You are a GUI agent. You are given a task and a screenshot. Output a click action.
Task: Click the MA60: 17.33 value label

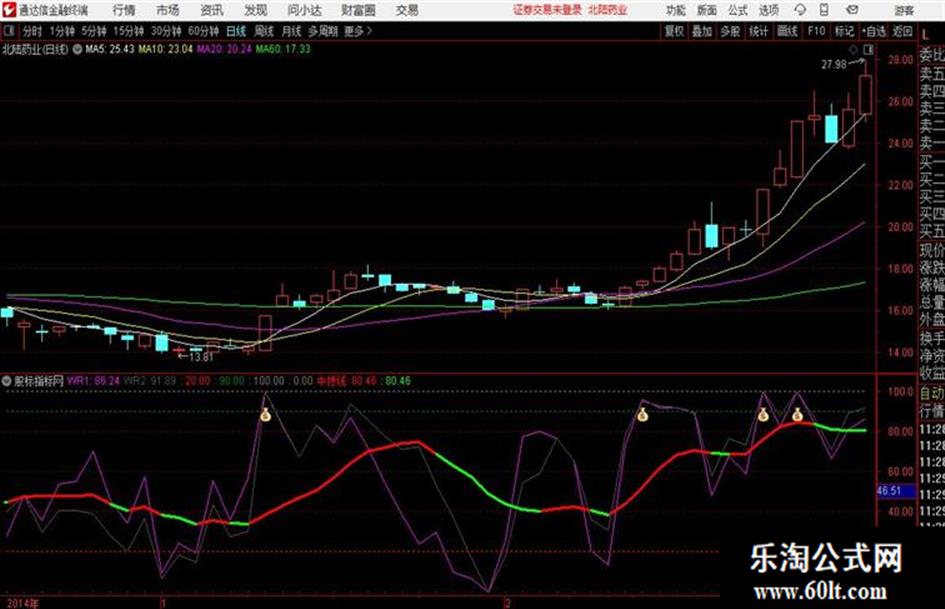283,49
